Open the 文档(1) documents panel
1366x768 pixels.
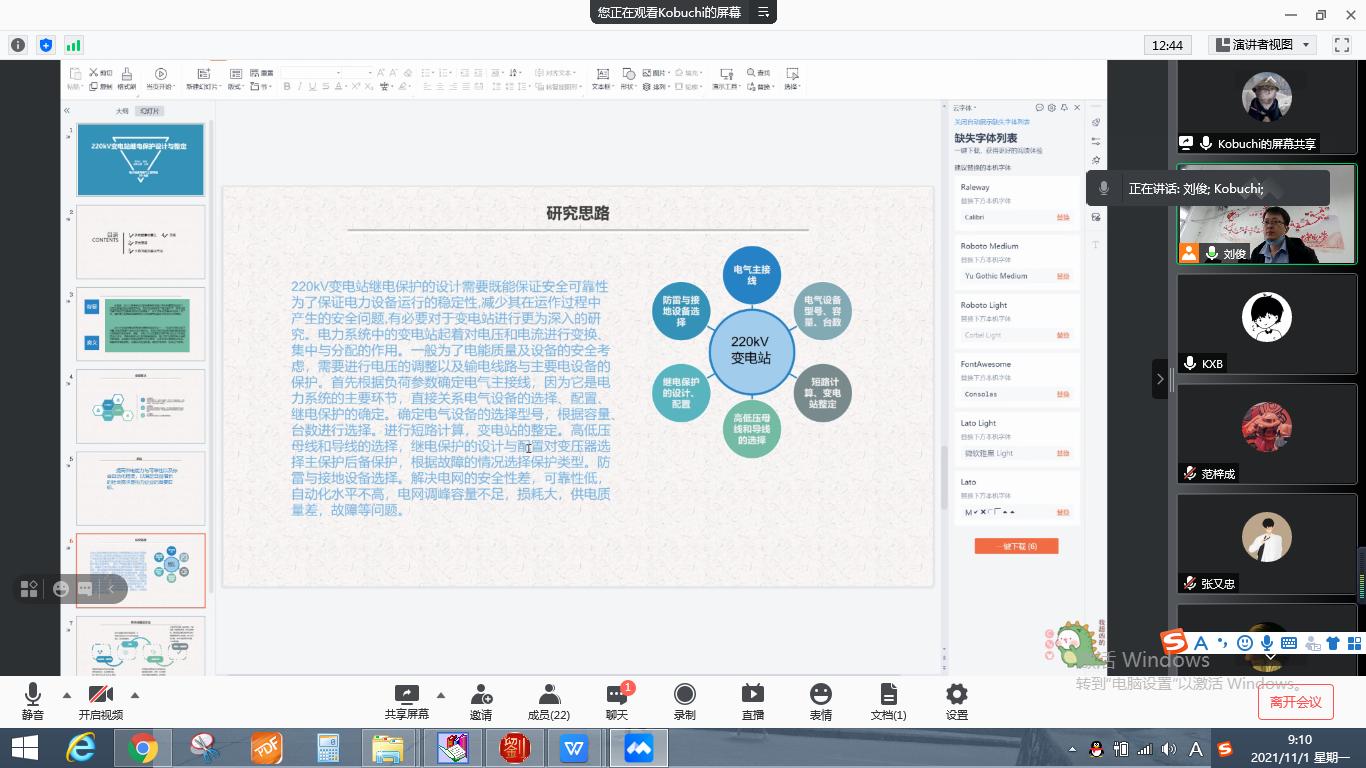point(888,701)
